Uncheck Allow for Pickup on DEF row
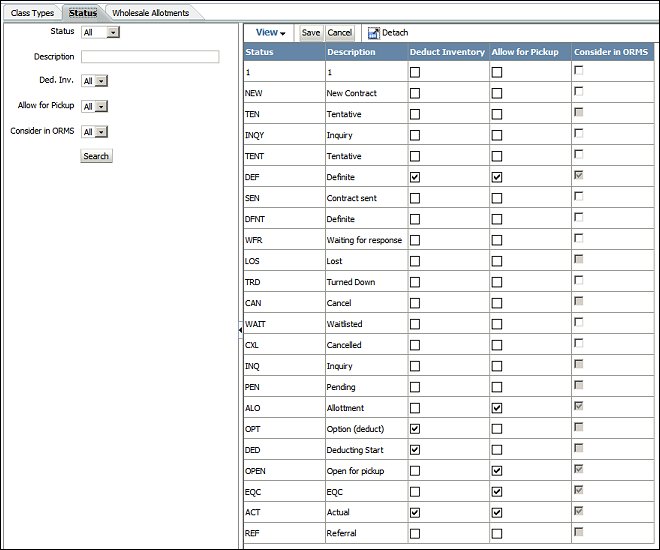Viewport: 660px width, 550px height. tap(497, 177)
